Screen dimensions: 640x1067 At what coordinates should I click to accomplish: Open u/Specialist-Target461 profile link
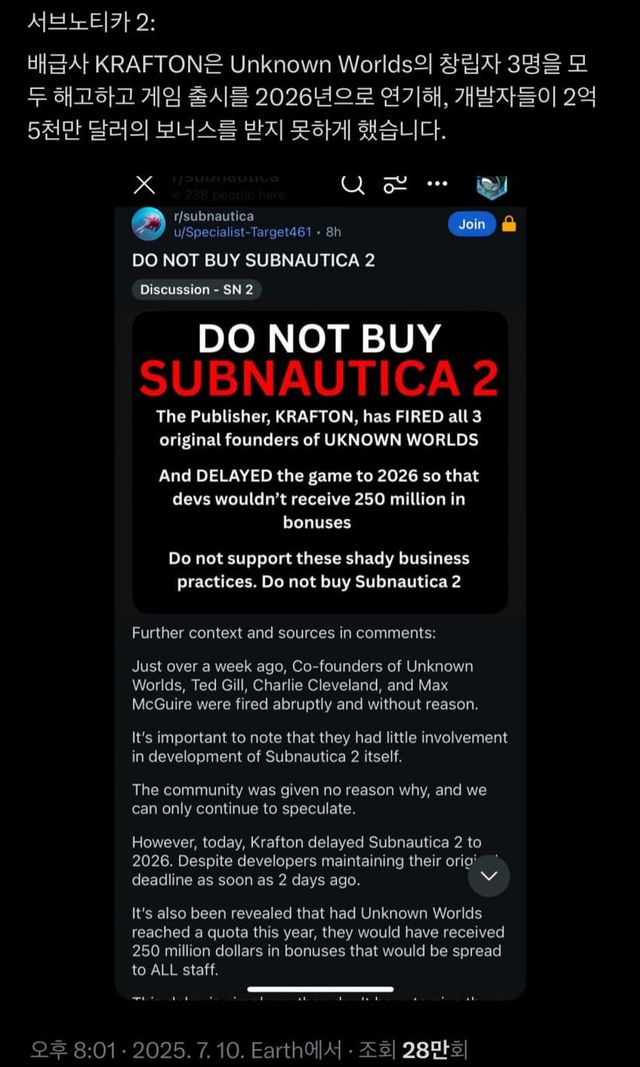pos(243,232)
